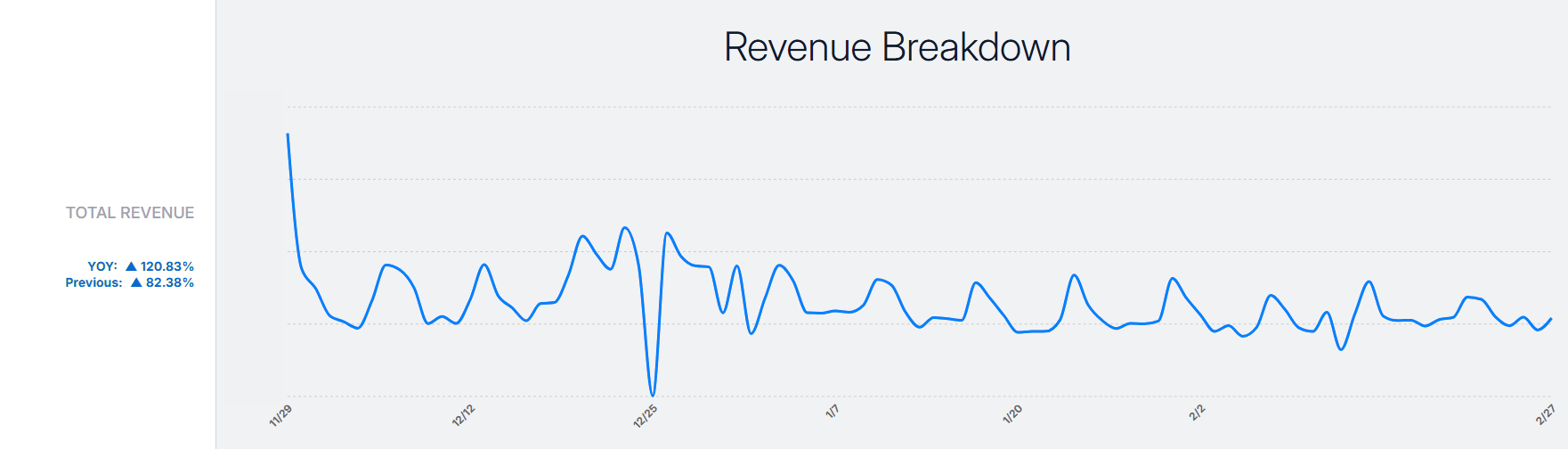Click the 1/7 date axis label
Viewport: 1568px width, 449px height.
click(x=832, y=412)
